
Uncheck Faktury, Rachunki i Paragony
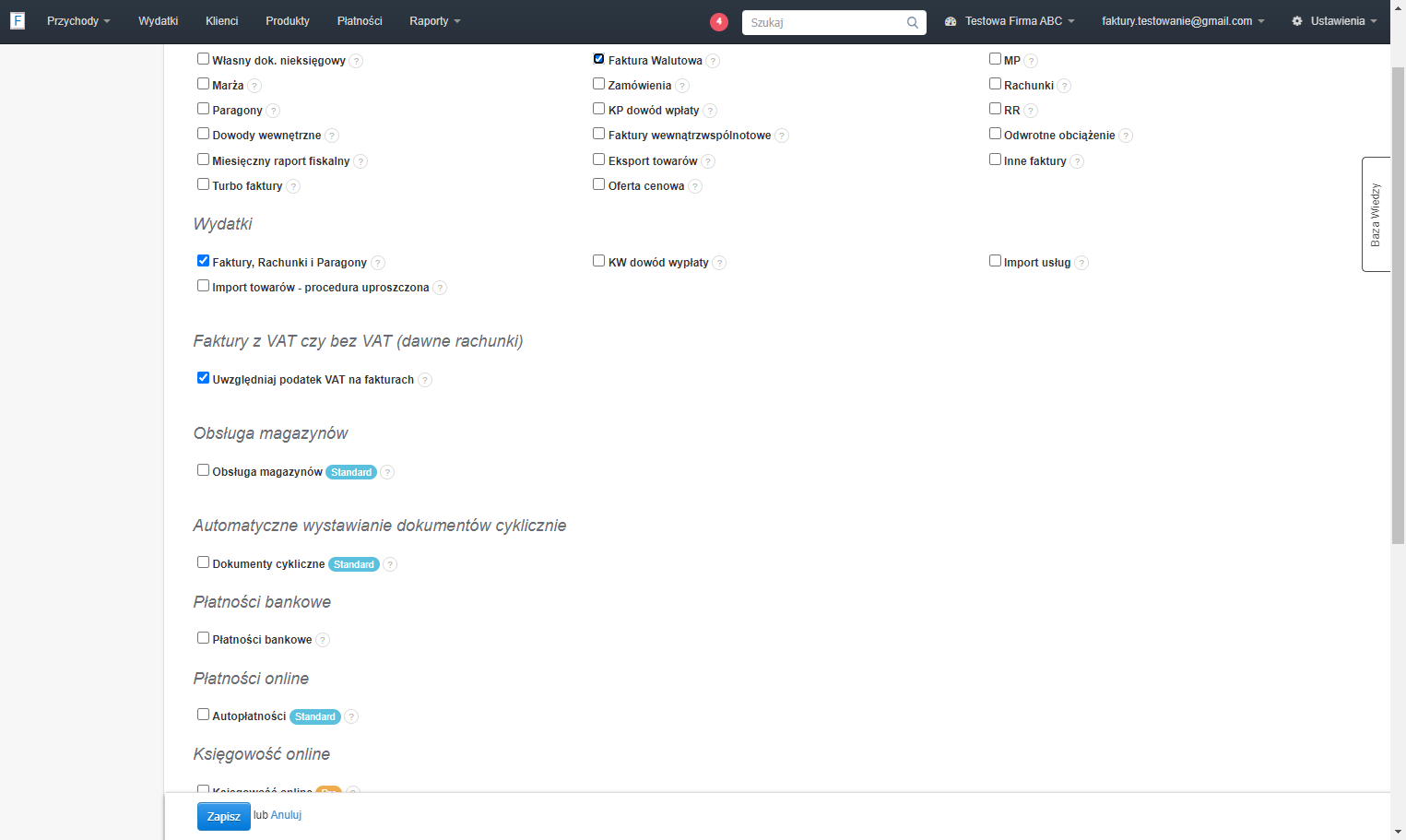pos(203,261)
